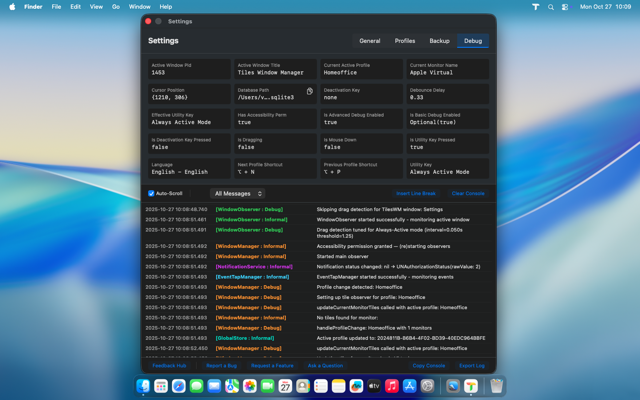Open Apple TV from the dock
The width and height of the screenshot is (640, 400).
click(374, 385)
